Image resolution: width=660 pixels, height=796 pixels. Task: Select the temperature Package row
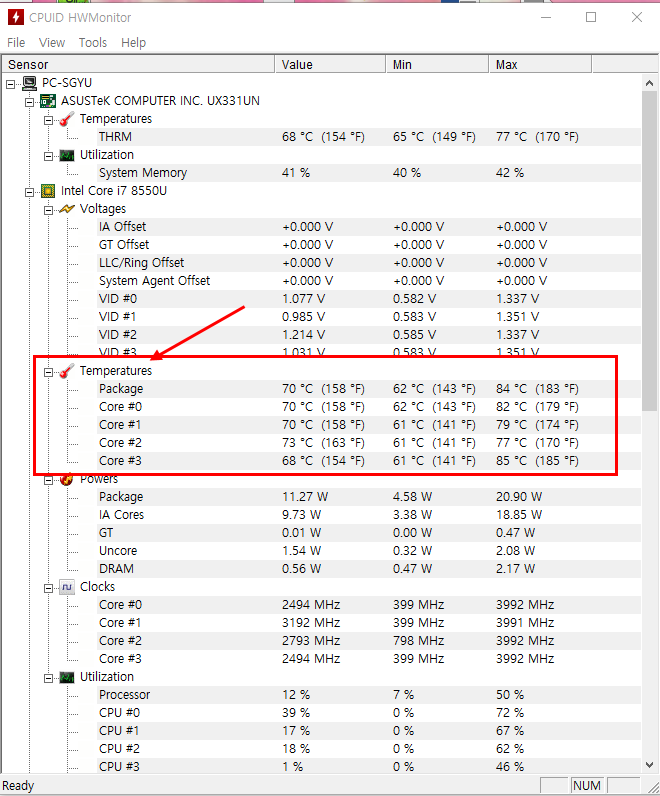pyautogui.click(x=369, y=389)
